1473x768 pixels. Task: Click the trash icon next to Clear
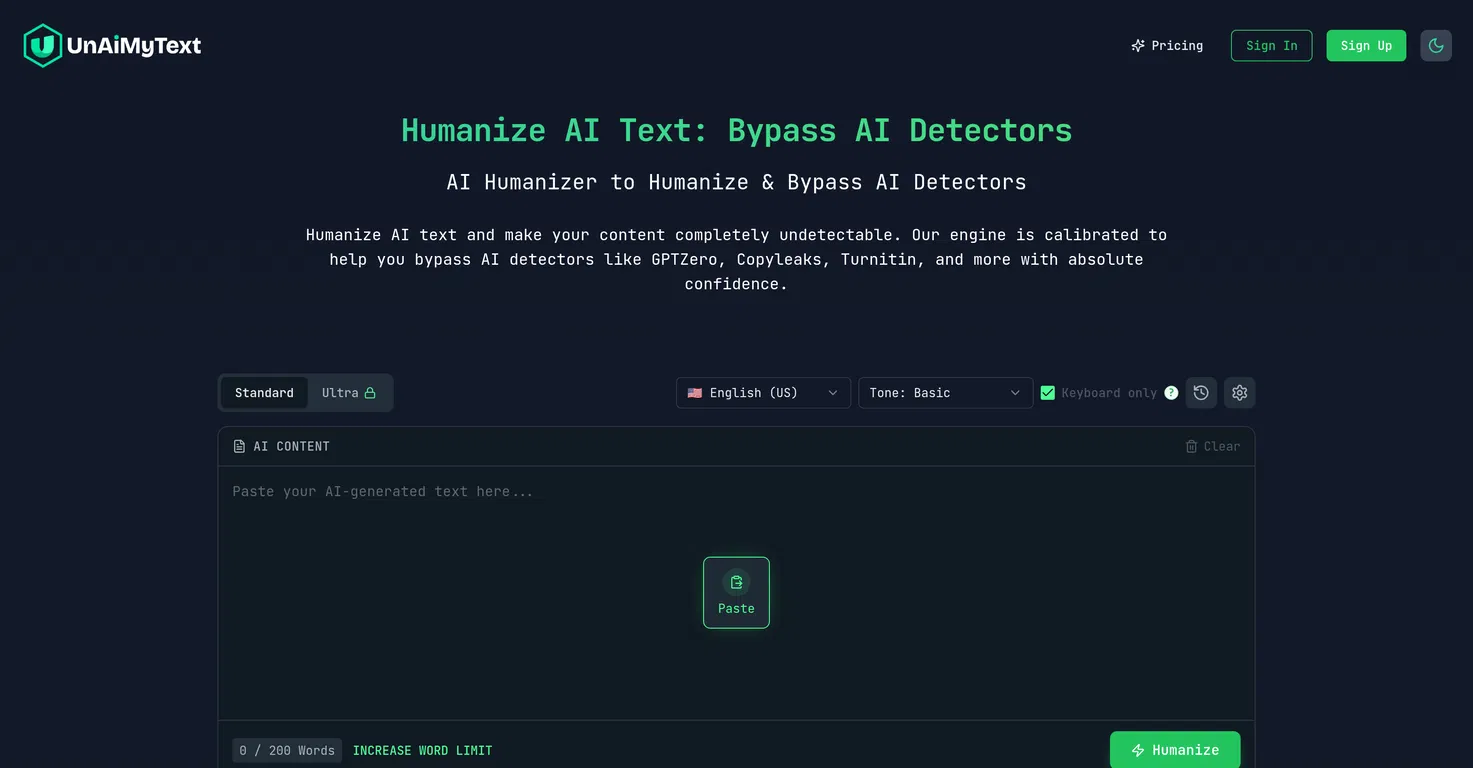click(x=1191, y=447)
